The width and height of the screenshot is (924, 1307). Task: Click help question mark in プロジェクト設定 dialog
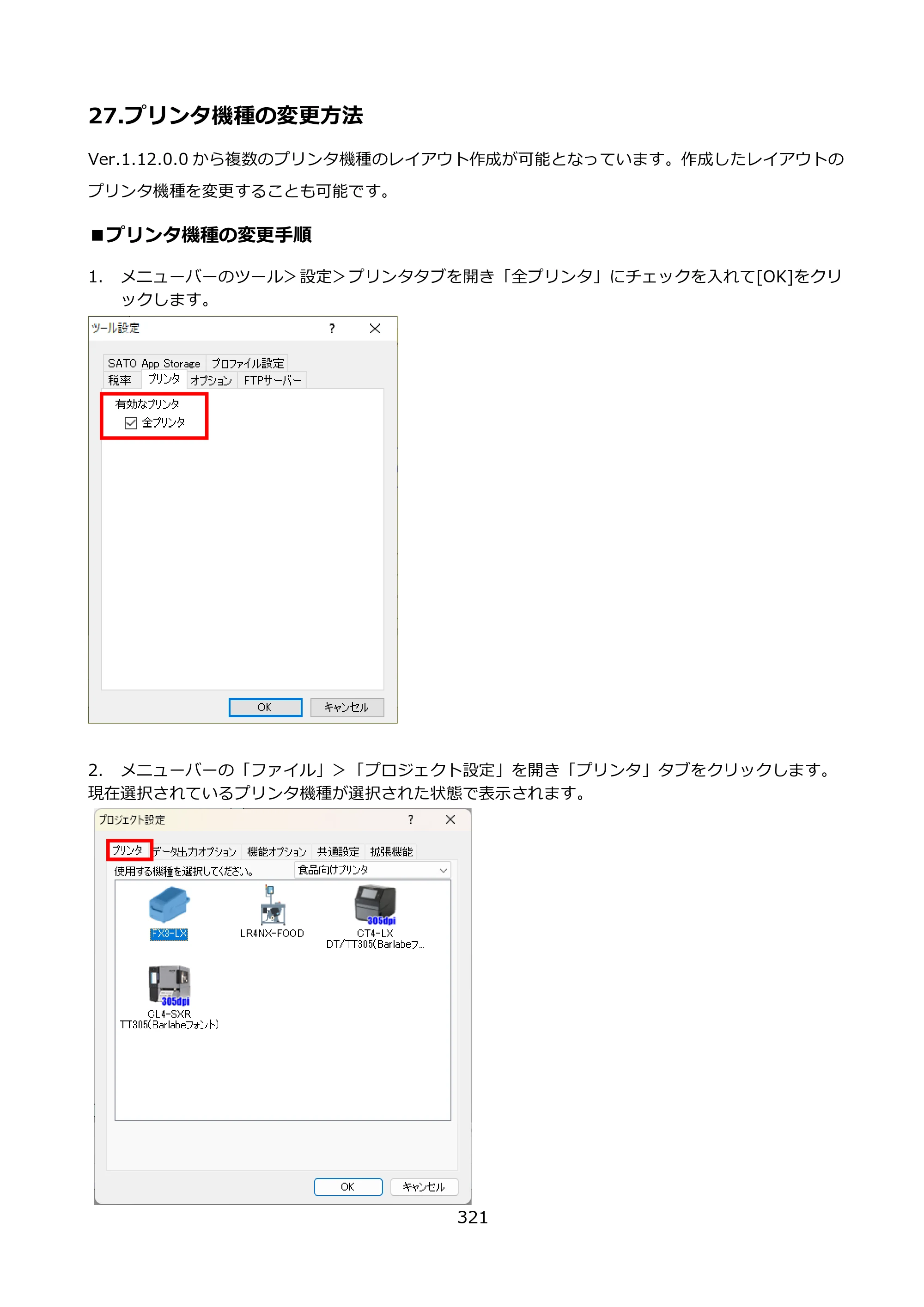pos(411,819)
